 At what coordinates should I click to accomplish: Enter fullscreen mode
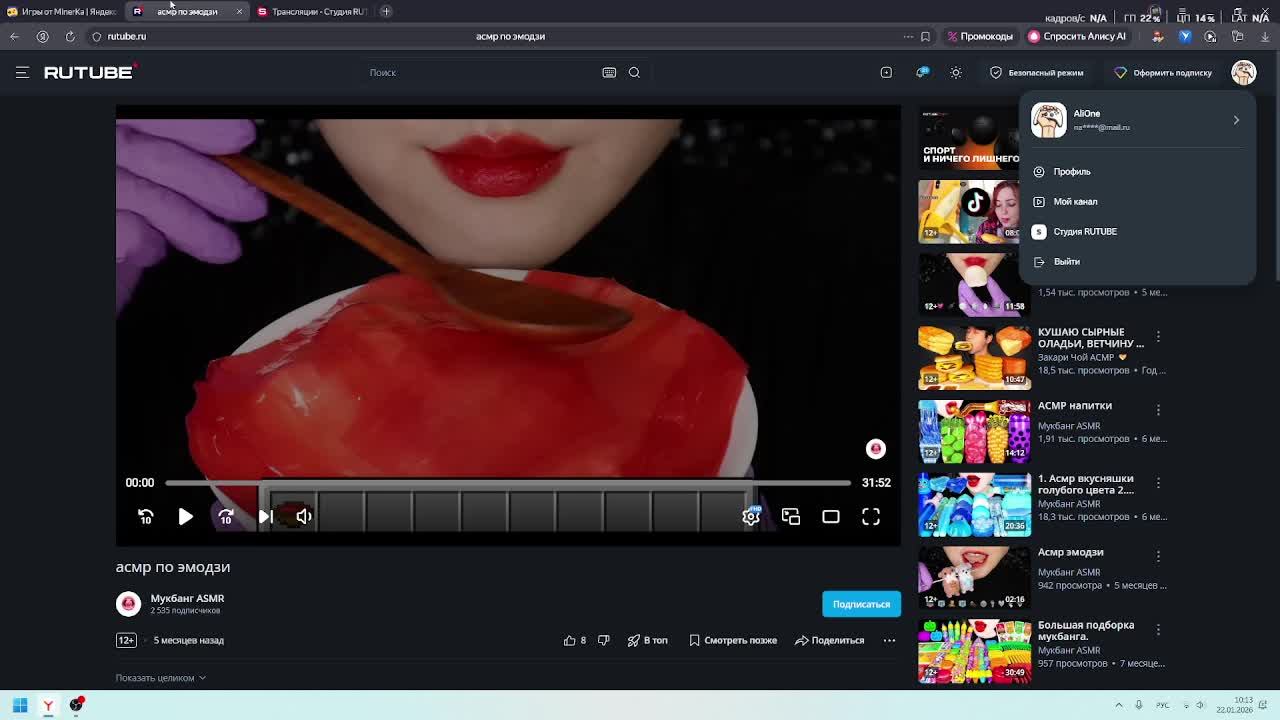coord(871,516)
